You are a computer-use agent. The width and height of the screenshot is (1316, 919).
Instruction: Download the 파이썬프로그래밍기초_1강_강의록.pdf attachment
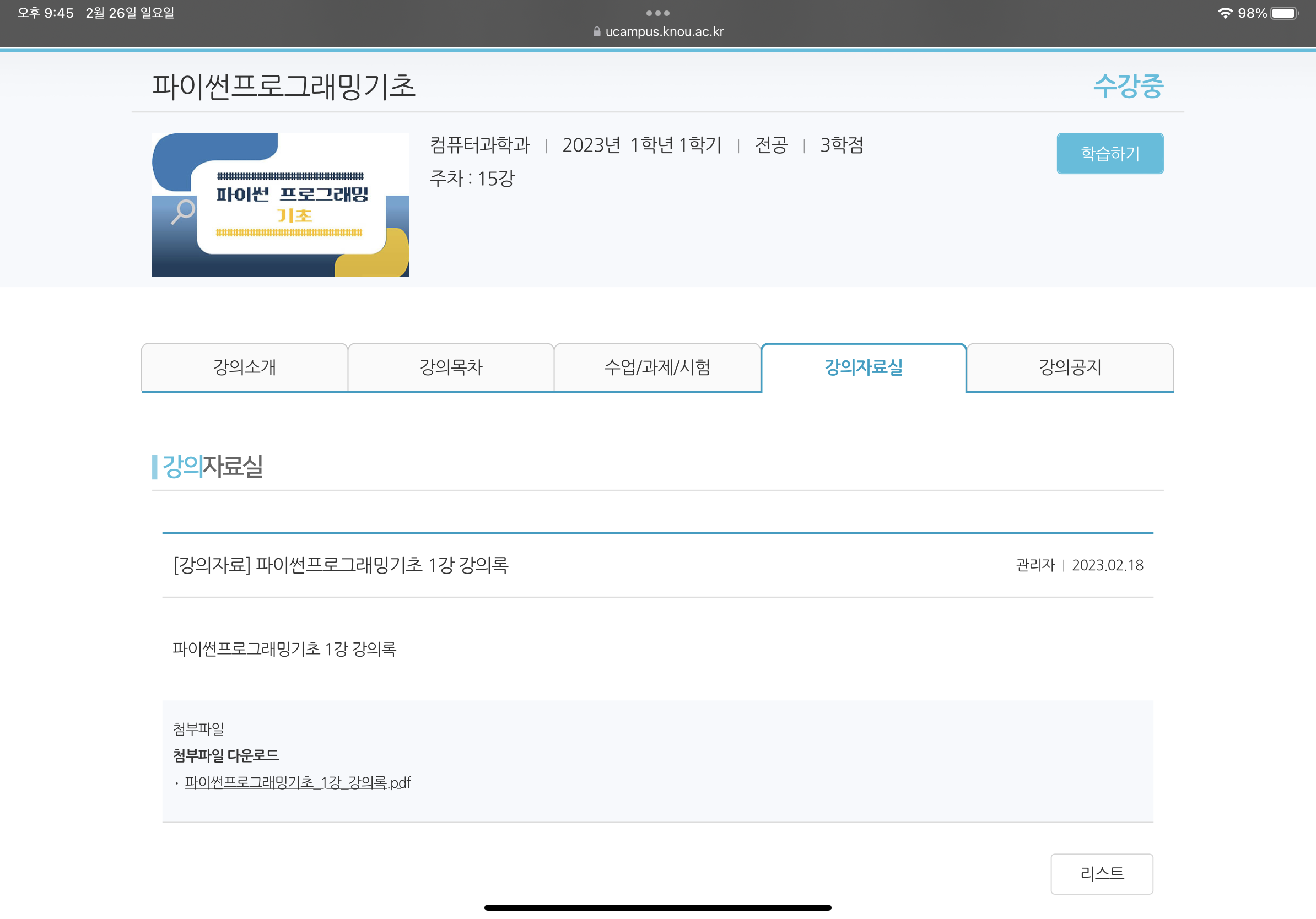(x=297, y=782)
